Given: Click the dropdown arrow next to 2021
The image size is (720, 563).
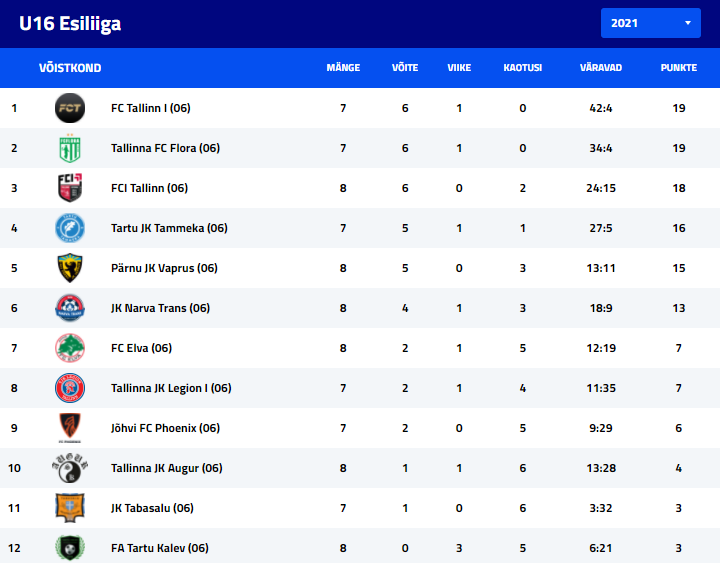Looking at the screenshot, I should [x=688, y=23].
